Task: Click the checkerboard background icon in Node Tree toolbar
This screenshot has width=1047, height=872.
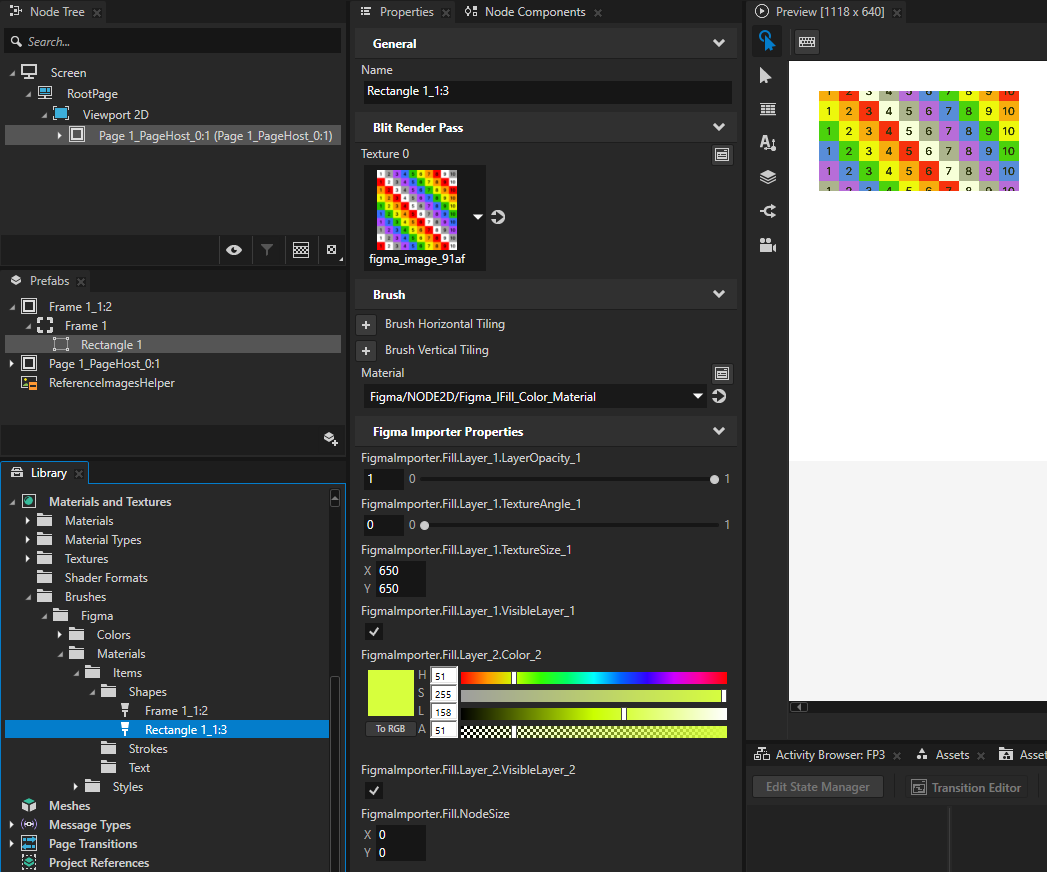Action: pos(300,249)
